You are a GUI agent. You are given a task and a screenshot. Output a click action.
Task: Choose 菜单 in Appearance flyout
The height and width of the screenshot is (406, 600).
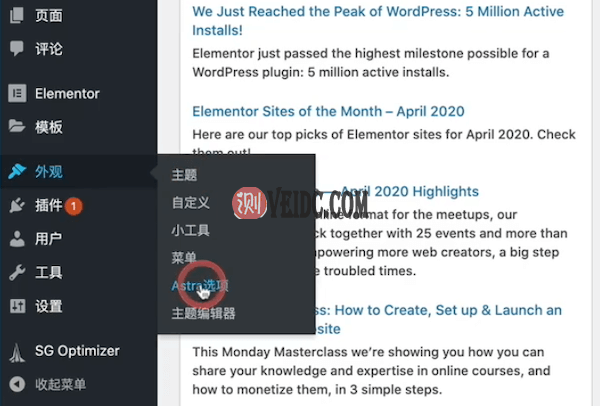[x=184, y=258]
